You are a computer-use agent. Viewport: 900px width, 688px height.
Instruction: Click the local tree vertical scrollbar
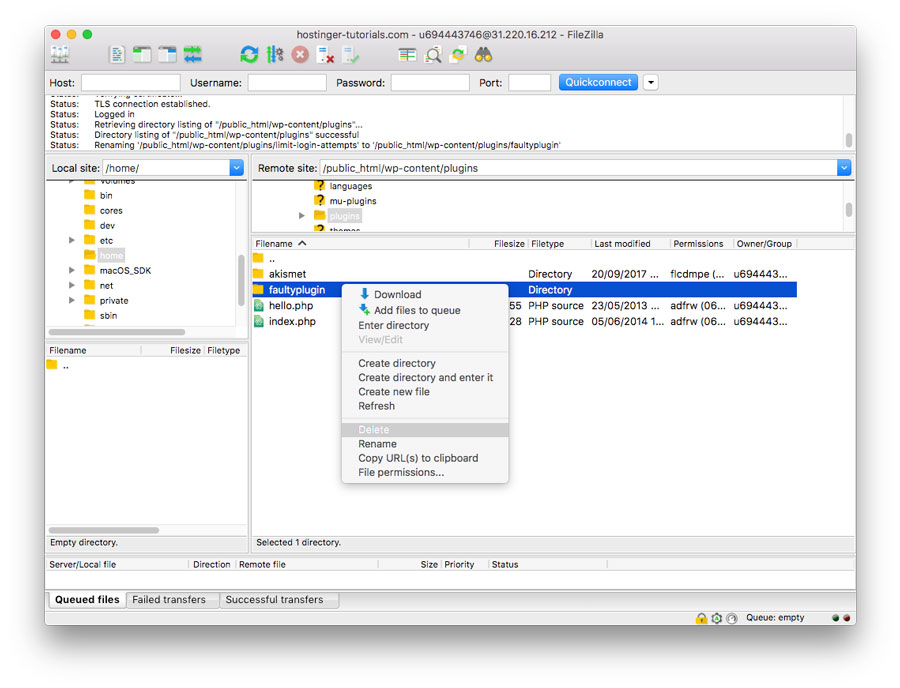241,279
